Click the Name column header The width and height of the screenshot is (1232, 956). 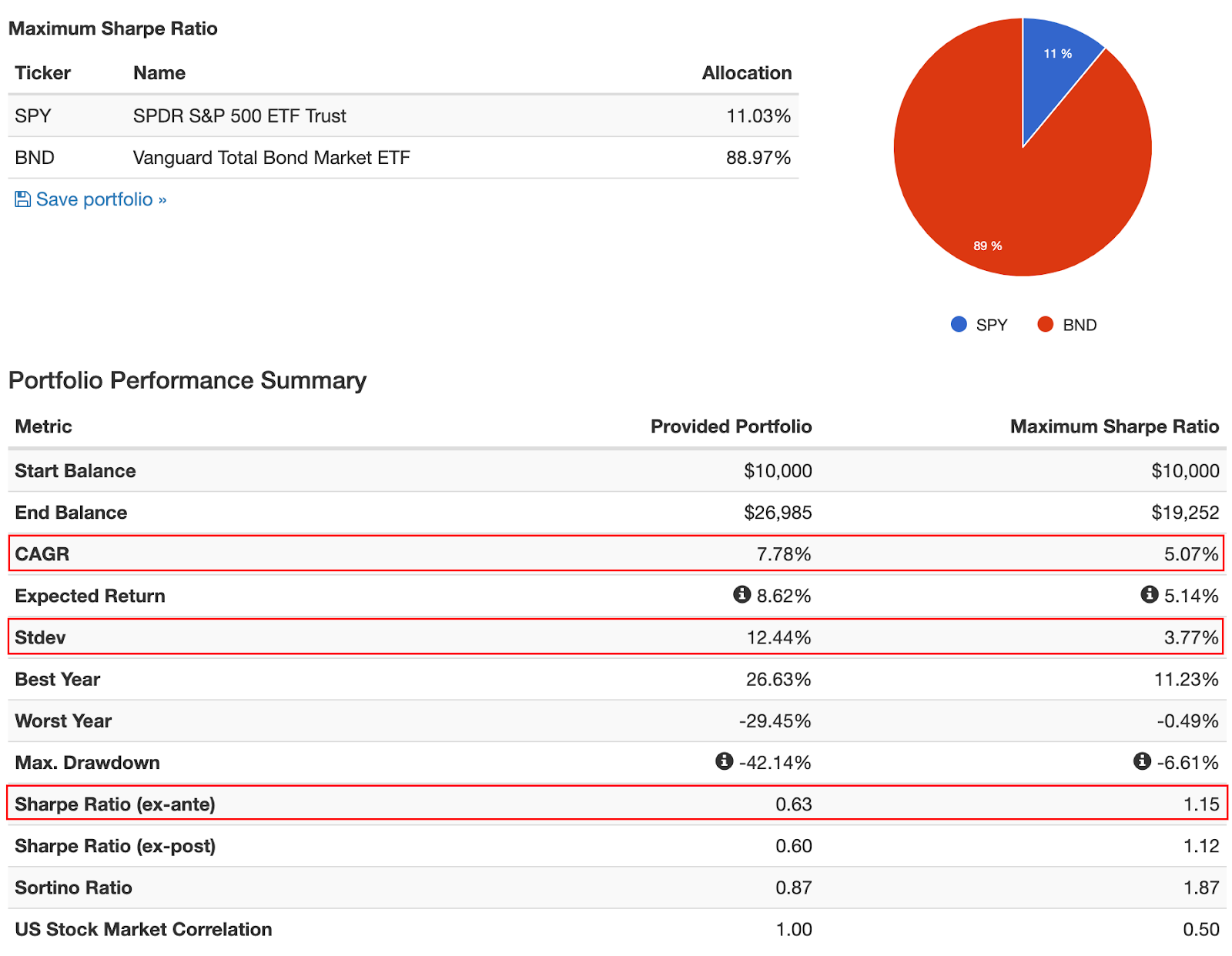[x=159, y=73]
